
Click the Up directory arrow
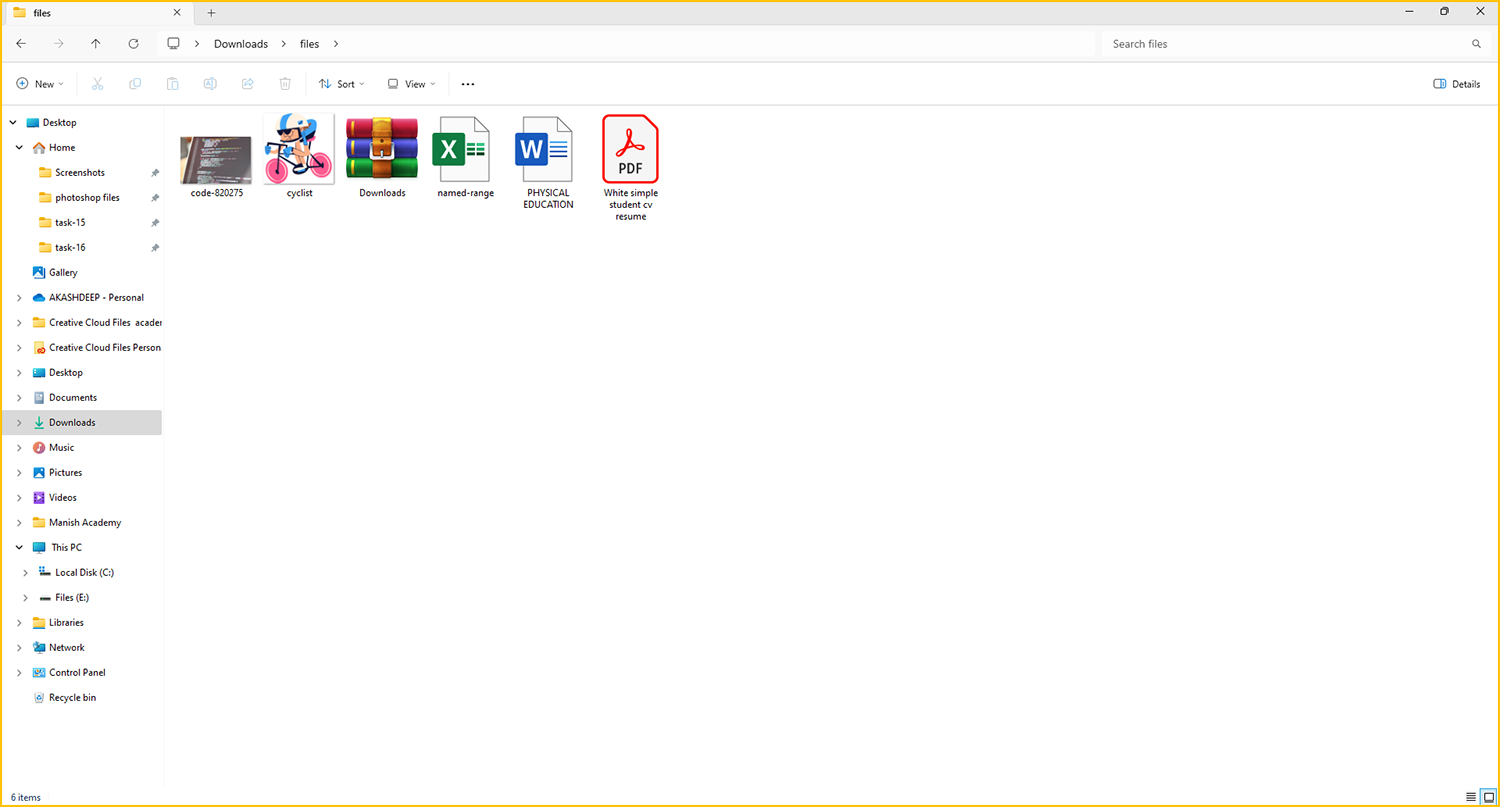click(x=96, y=44)
